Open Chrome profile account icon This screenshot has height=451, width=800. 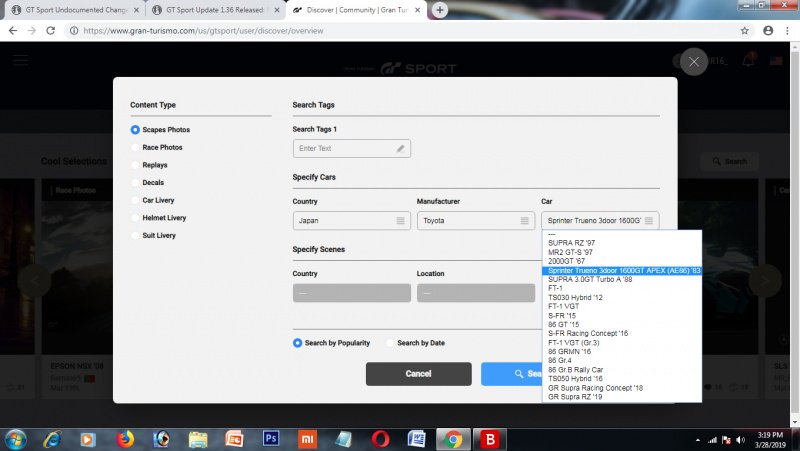(768, 31)
